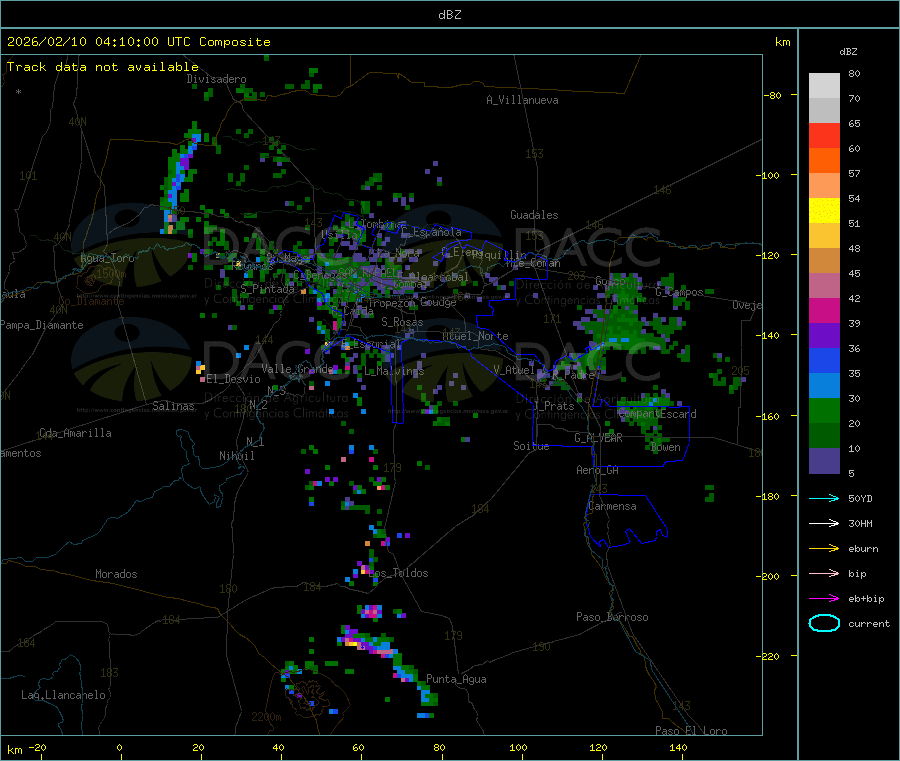This screenshot has height=761, width=900.
Task: Click the yellow eburn arrow legend icon
Action: tap(824, 548)
